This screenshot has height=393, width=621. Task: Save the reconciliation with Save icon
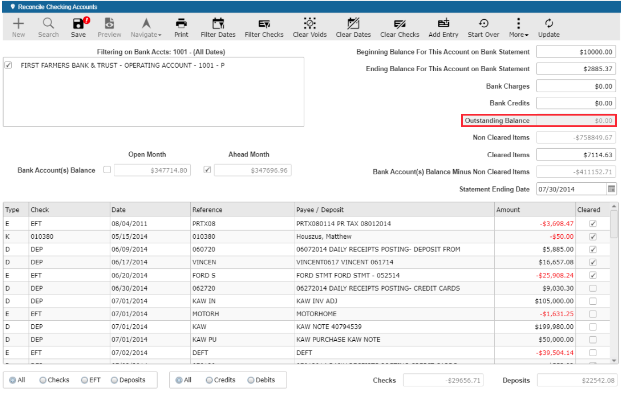(79, 27)
